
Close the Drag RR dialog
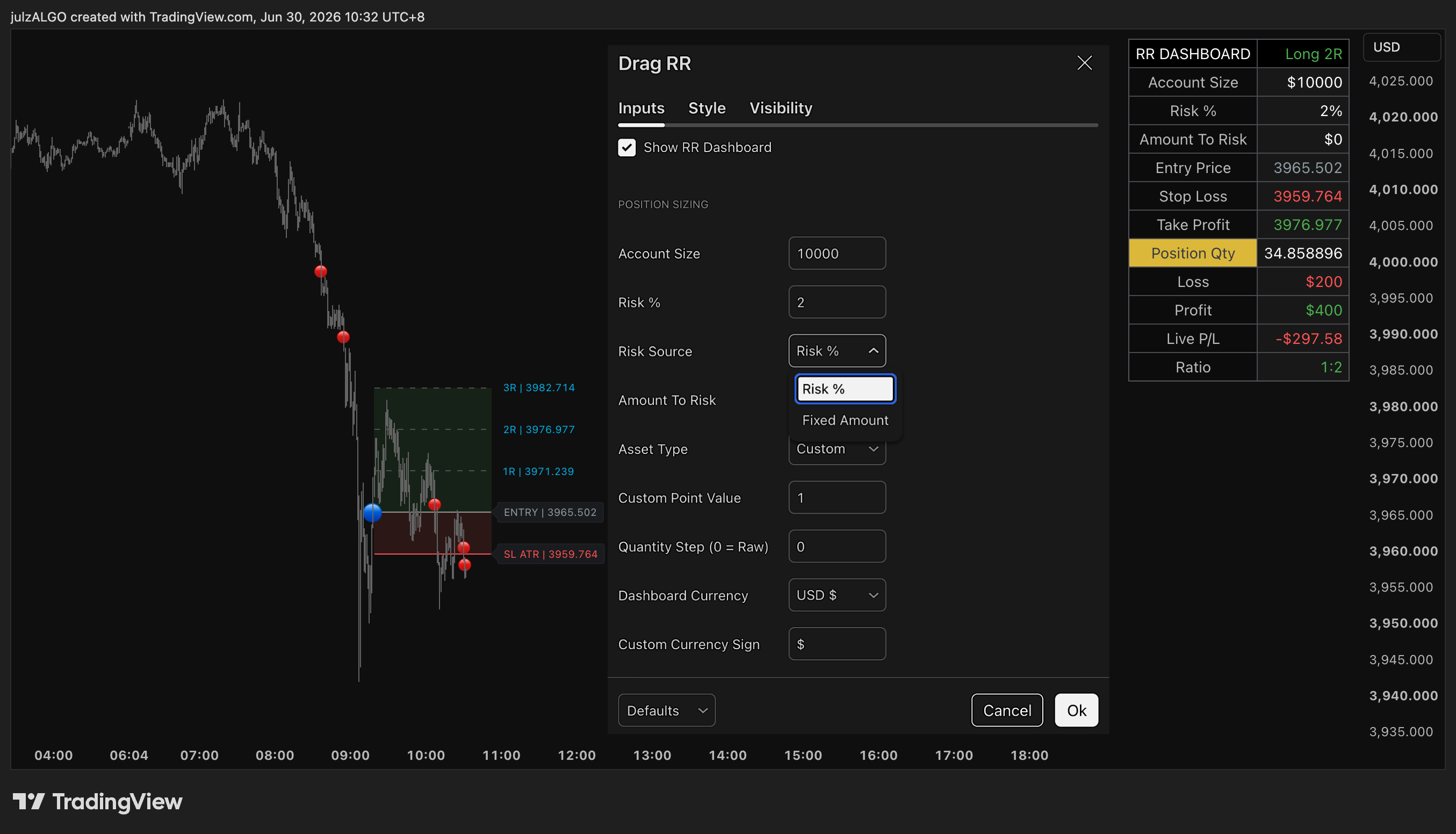[1084, 63]
